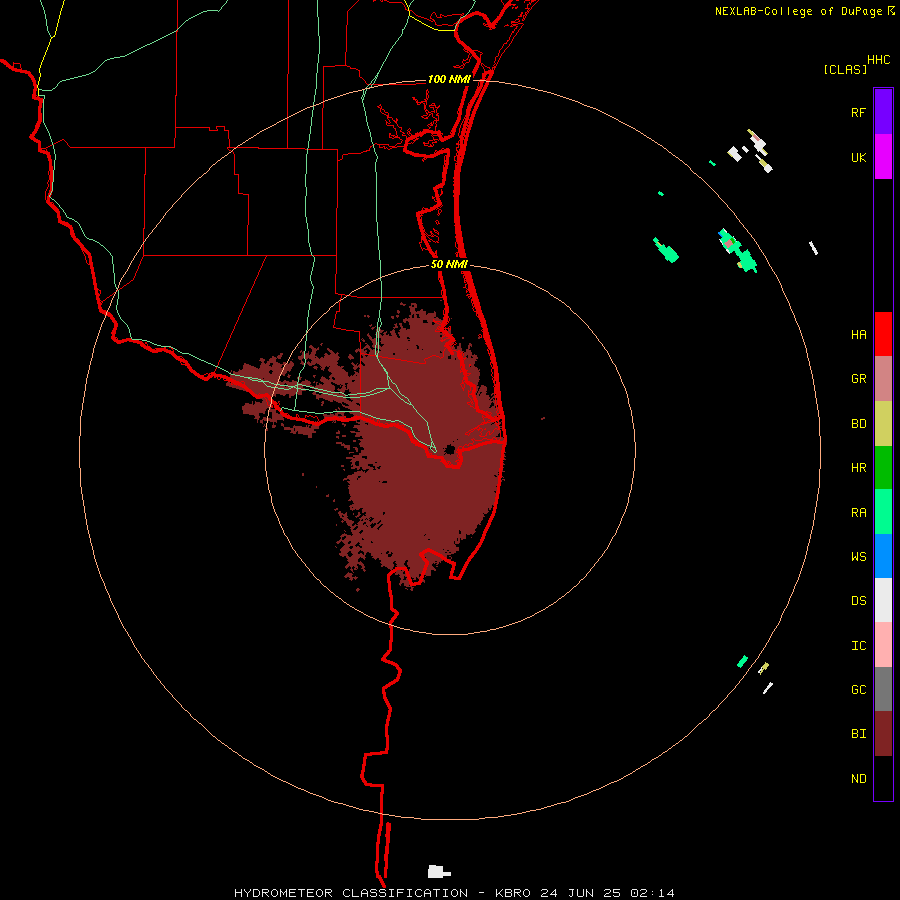Click the 50 NMI range ring label
900x900 pixels.
[x=449, y=264]
